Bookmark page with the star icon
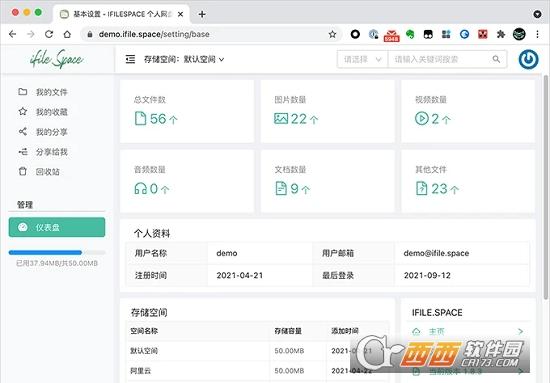 (x=332, y=34)
